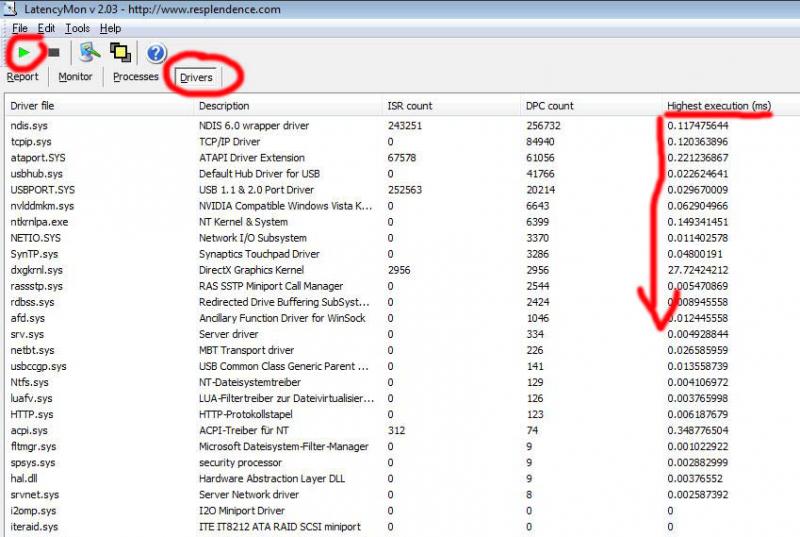Click the system analysis toolbar icon
800x537 pixels.
click(90, 52)
